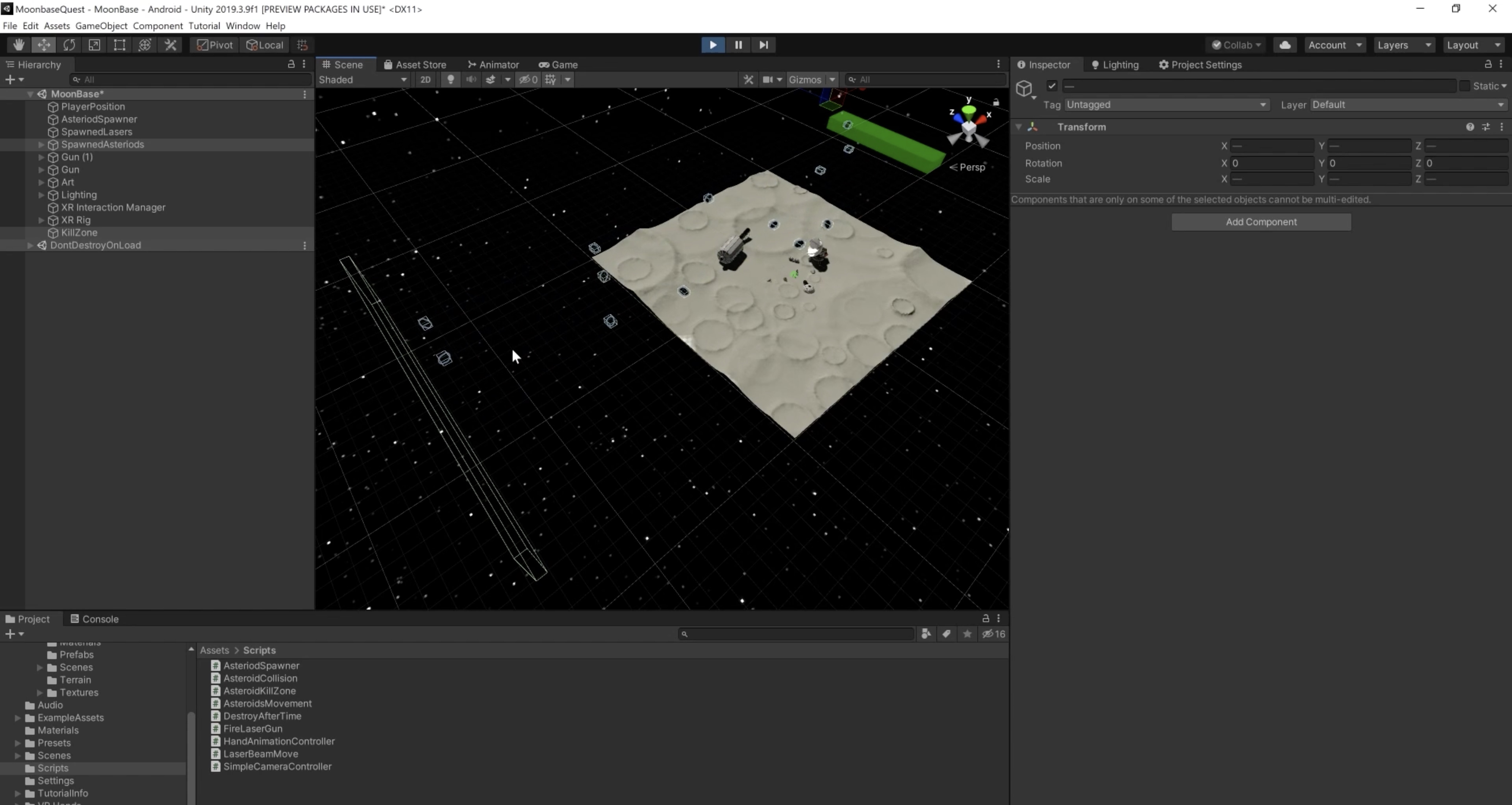This screenshot has height=805, width=1512.
Task: Start Play mode
Action: click(x=713, y=45)
